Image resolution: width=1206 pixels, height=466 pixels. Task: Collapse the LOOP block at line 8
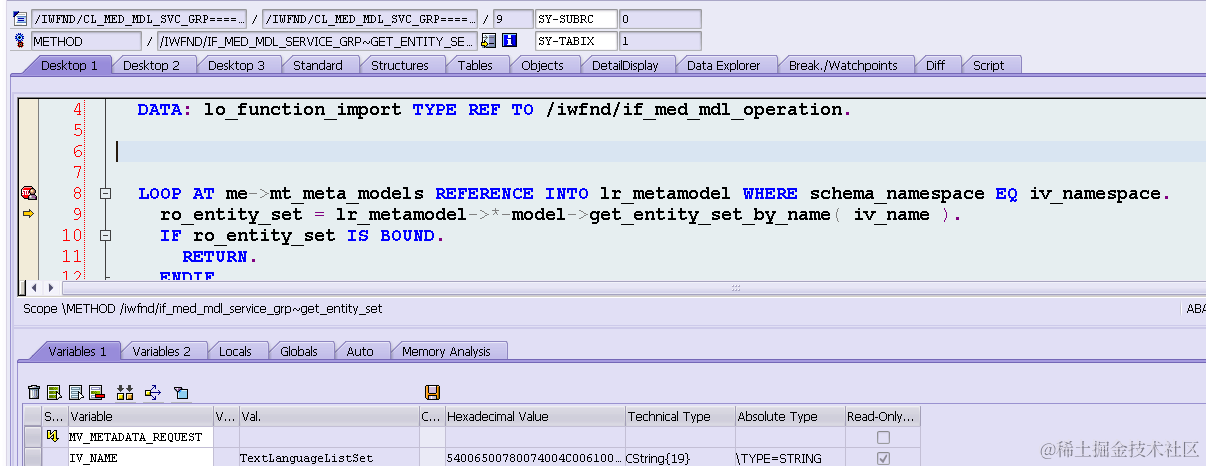[104, 193]
